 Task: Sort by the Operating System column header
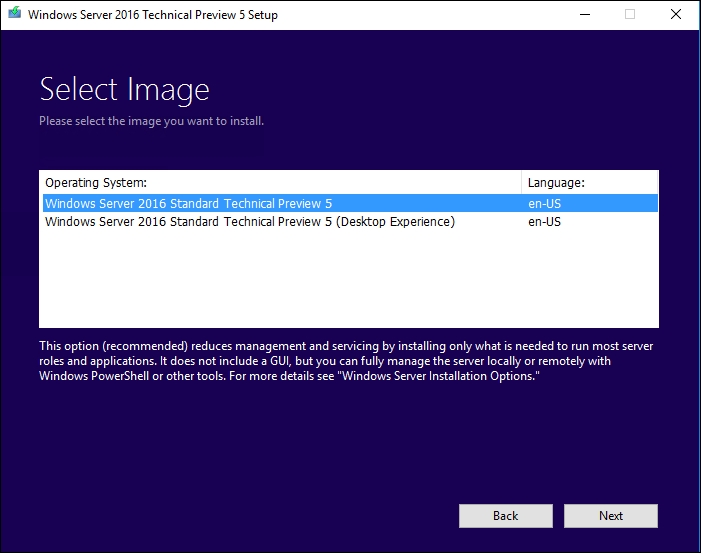coord(96,183)
